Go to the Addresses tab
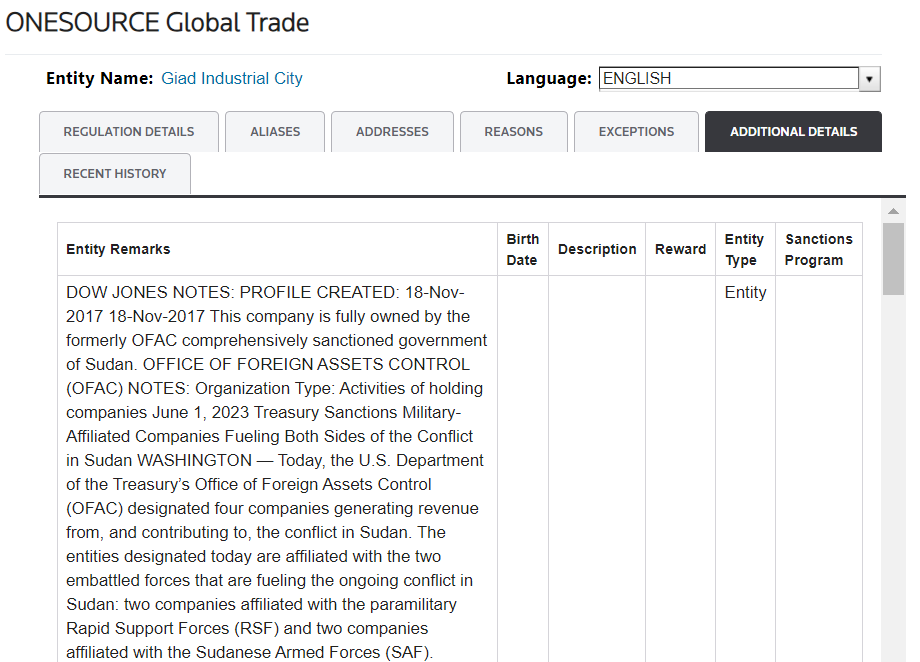The height and width of the screenshot is (662, 920). [x=392, y=131]
